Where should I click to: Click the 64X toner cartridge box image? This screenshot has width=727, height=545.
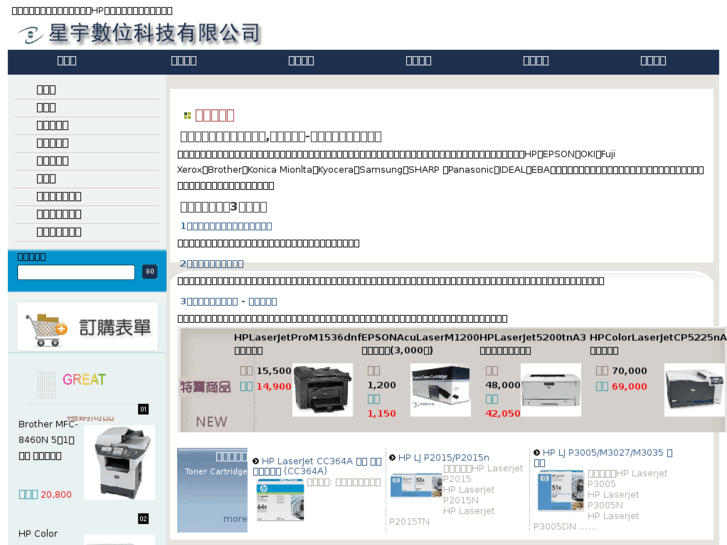280,500
